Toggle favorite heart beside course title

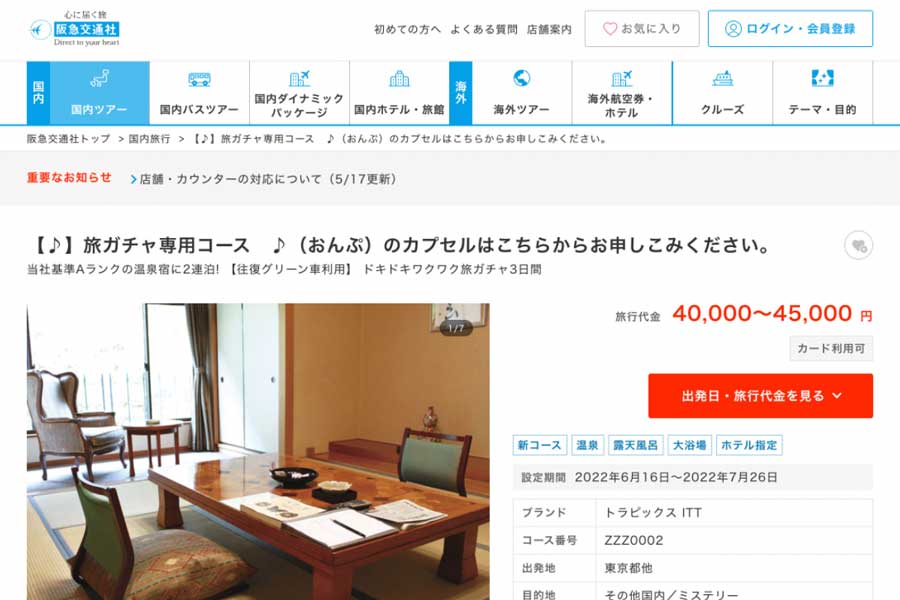858,246
